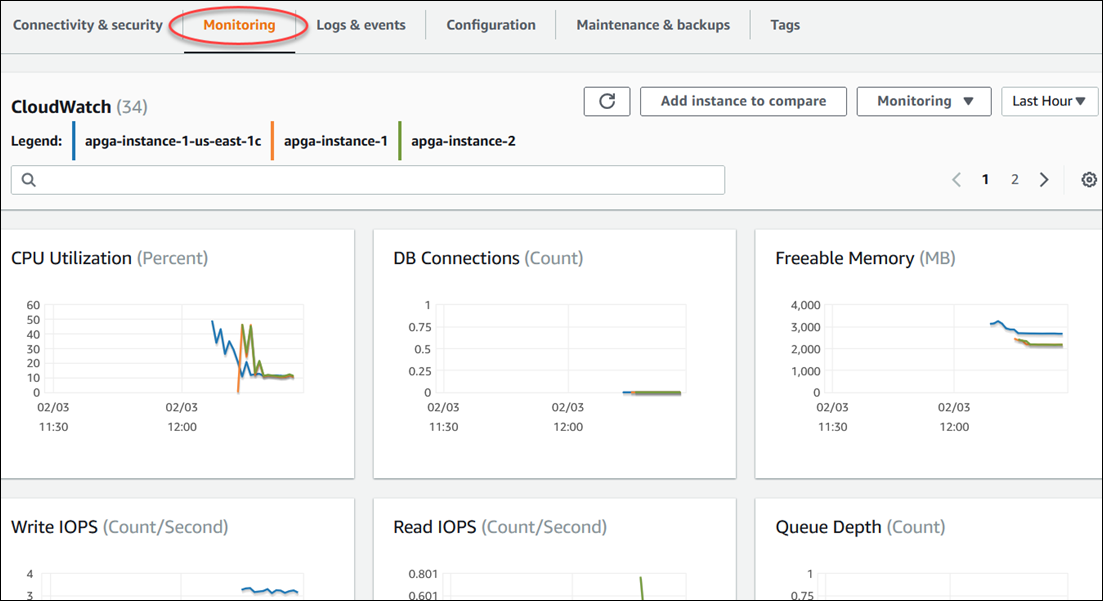Open the Logs & events tab

point(361,25)
